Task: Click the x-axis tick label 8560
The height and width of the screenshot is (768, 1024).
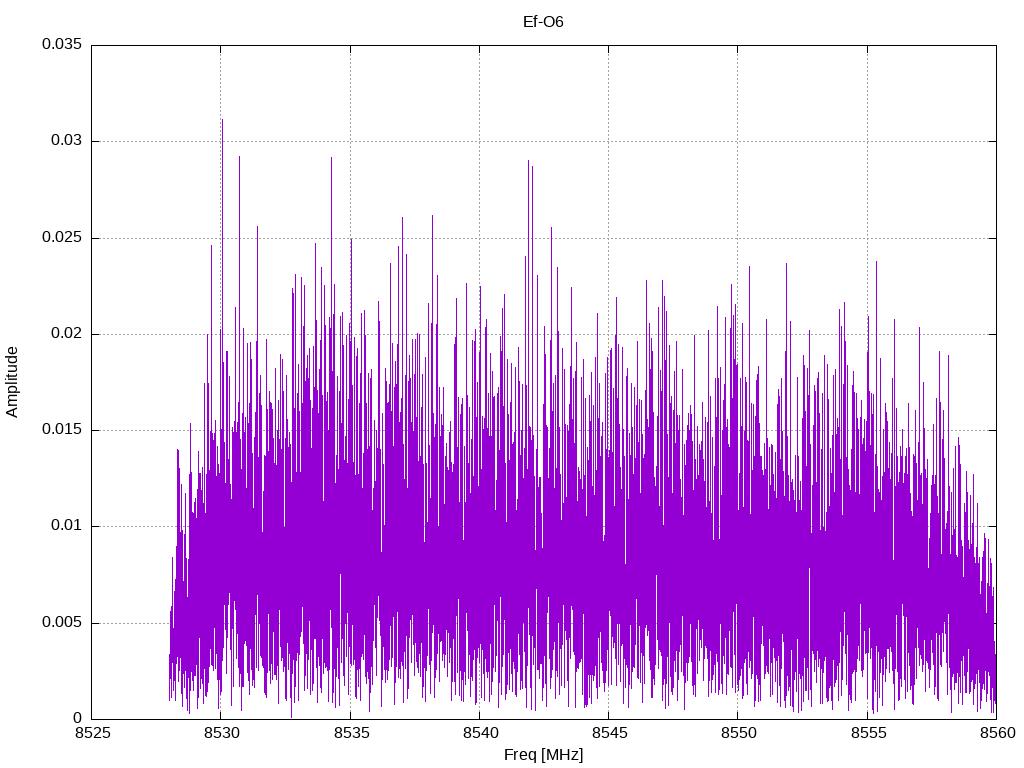Action: click(997, 733)
